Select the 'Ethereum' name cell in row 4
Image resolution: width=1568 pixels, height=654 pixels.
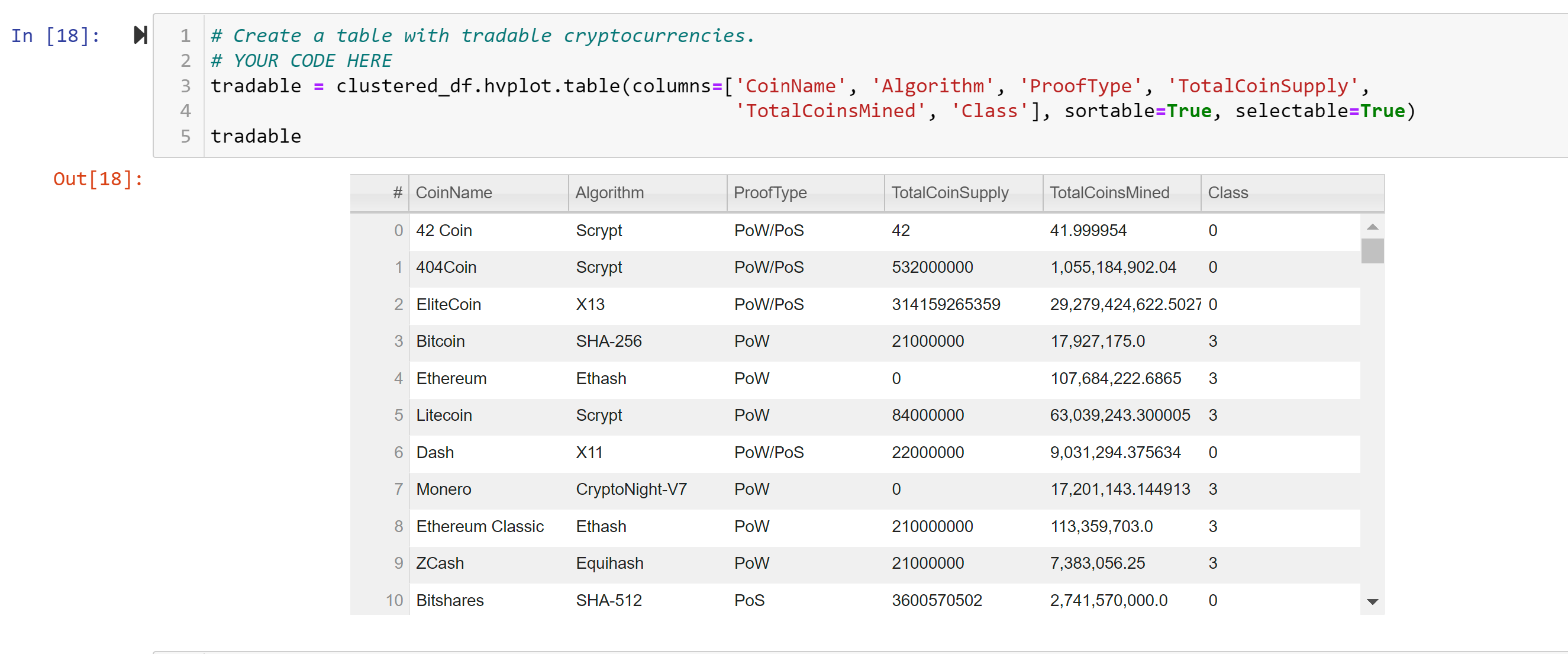[489, 379]
